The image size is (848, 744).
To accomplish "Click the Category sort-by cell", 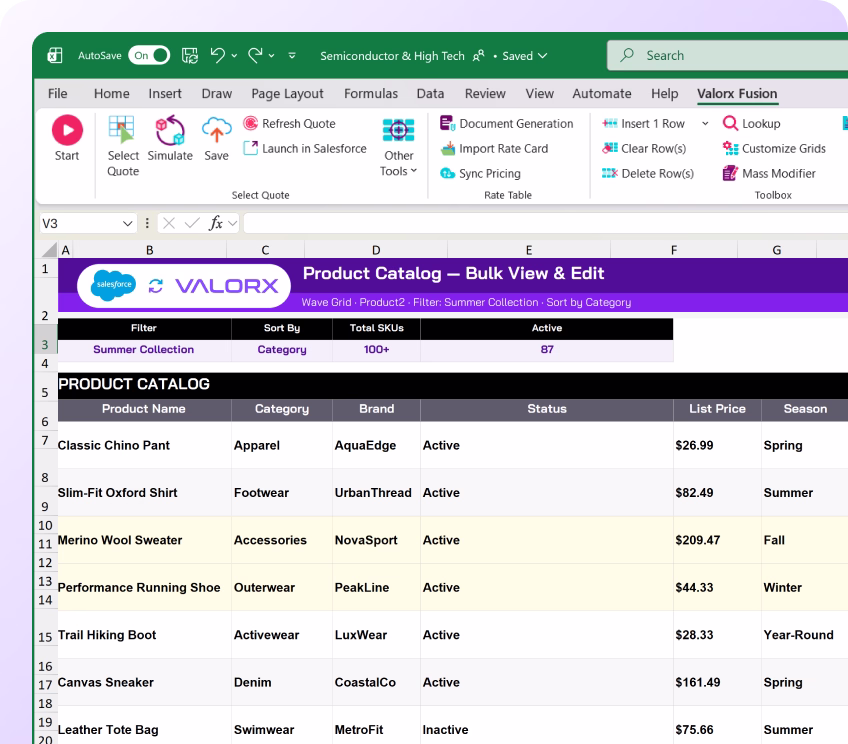I will (282, 349).
